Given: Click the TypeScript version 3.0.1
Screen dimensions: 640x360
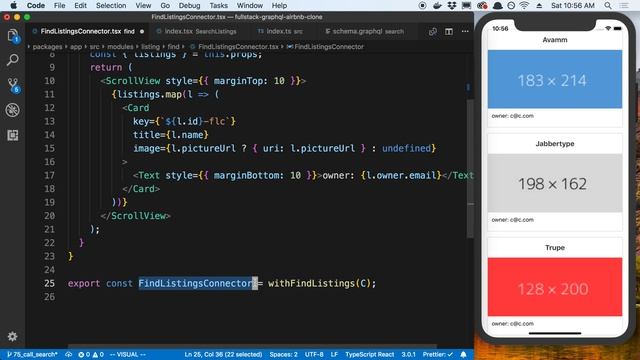Looking at the screenshot, I should 408,354.
